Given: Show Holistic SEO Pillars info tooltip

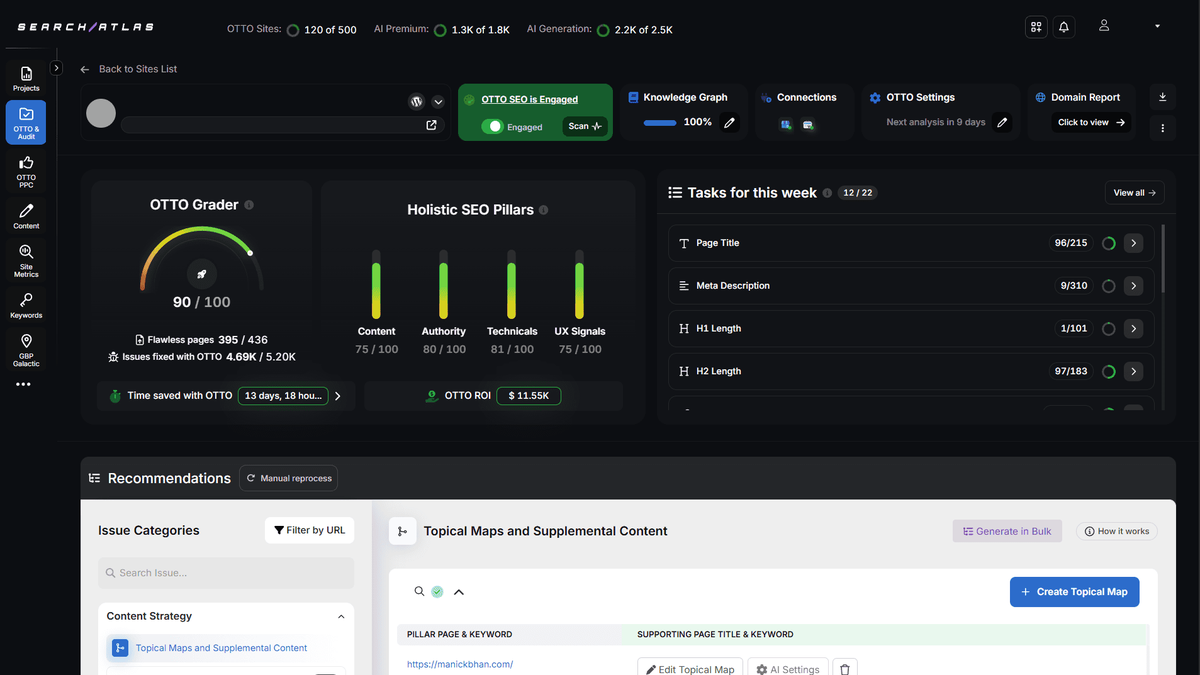Looking at the screenshot, I should coord(544,210).
